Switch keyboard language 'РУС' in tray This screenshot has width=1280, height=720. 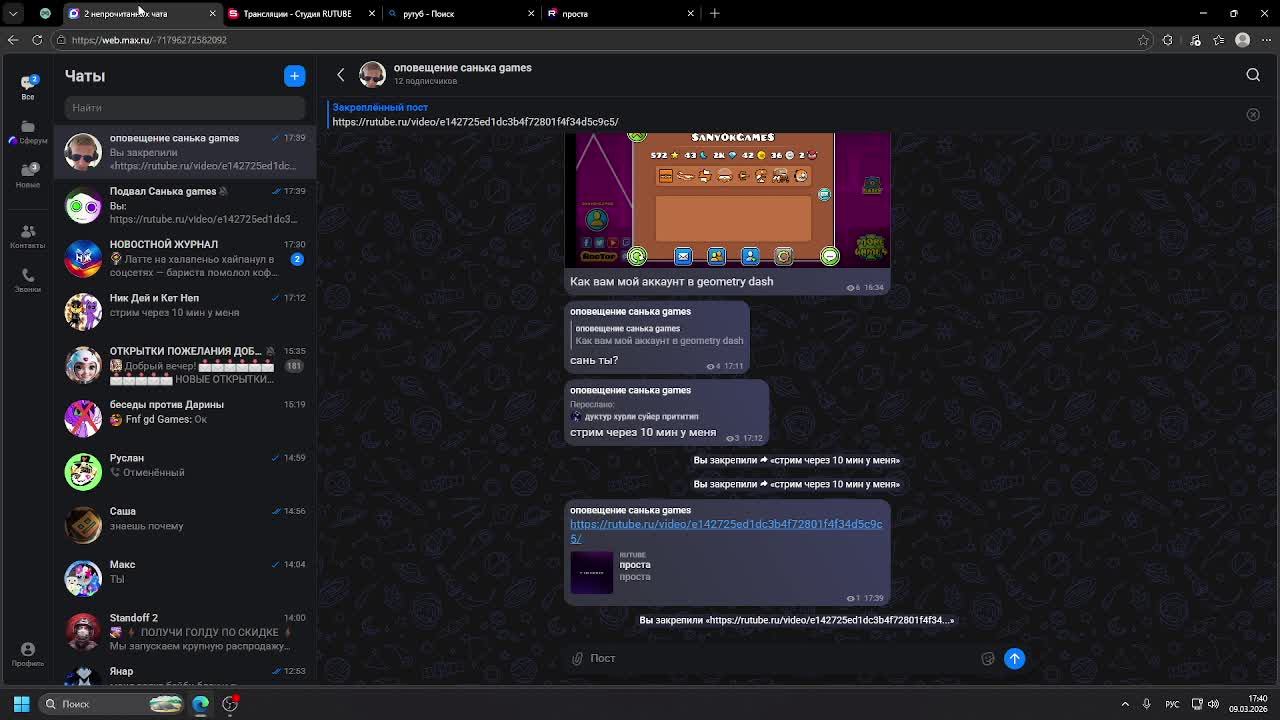coord(1172,704)
